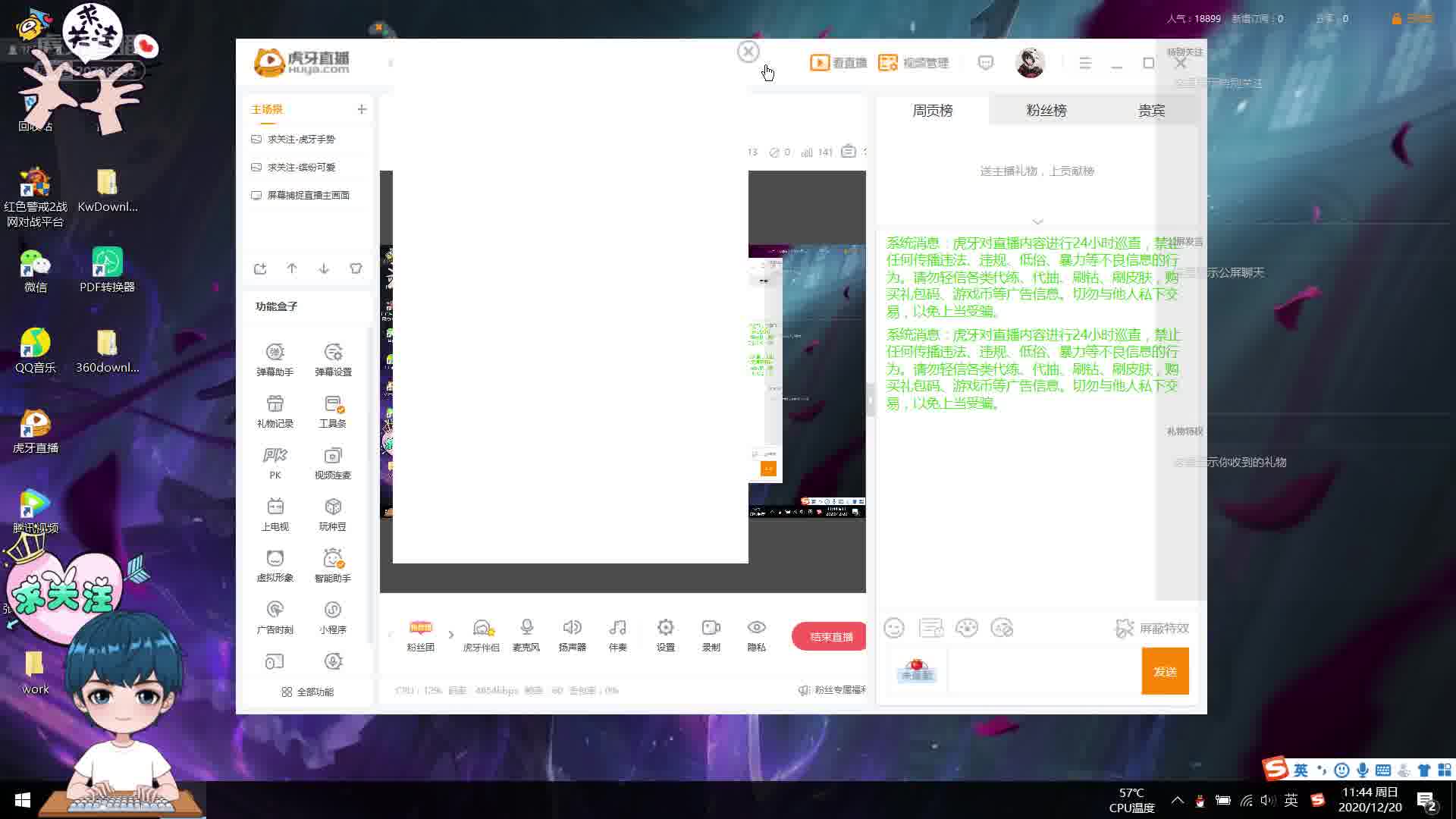
Task: Move selected source down
Action: (324, 268)
